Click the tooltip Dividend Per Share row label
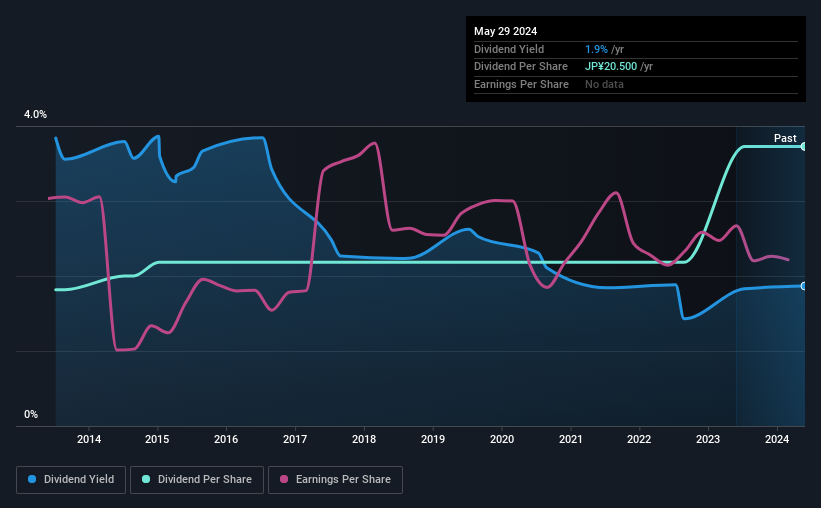The image size is (821, 508). click(520, 67)
